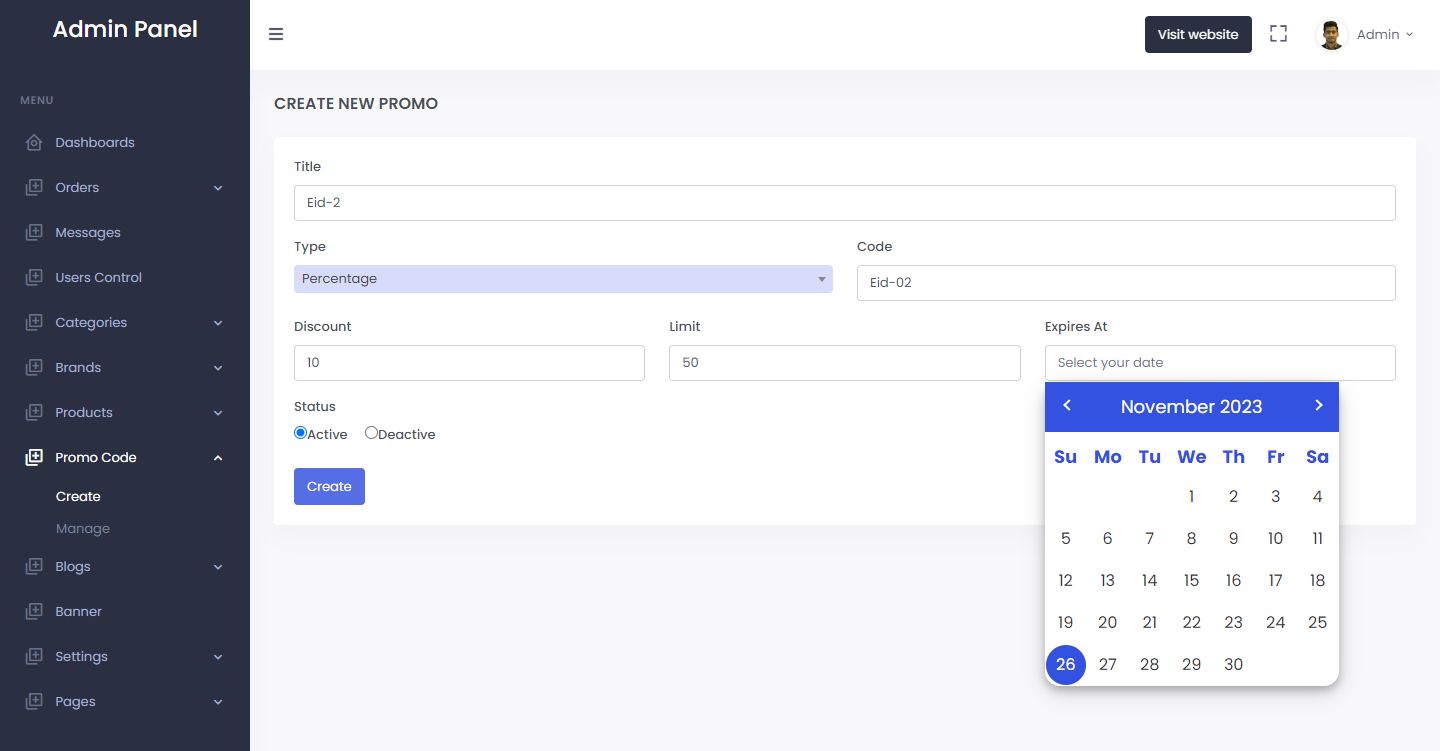
Task: Click the Promo Code sidebar icon
Action: tap(34, 458)
